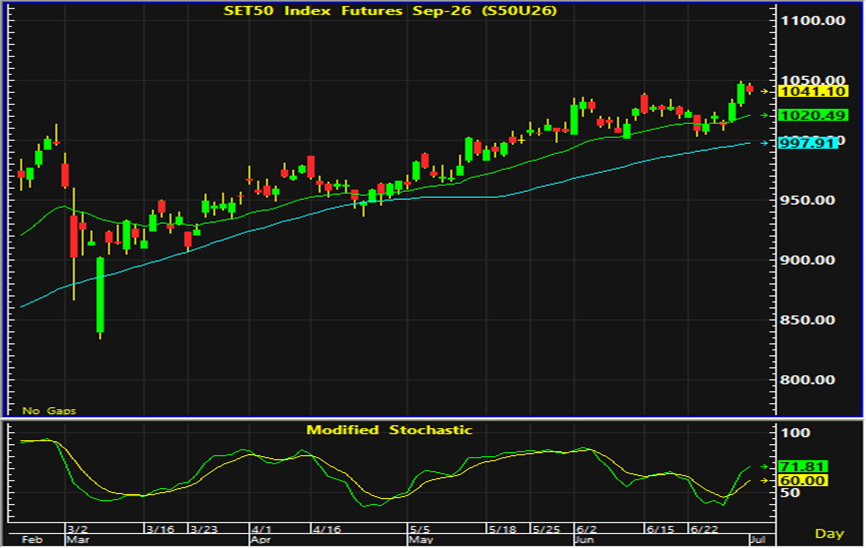Click the green arrow beside 1020.49

(x=764, y=115)
